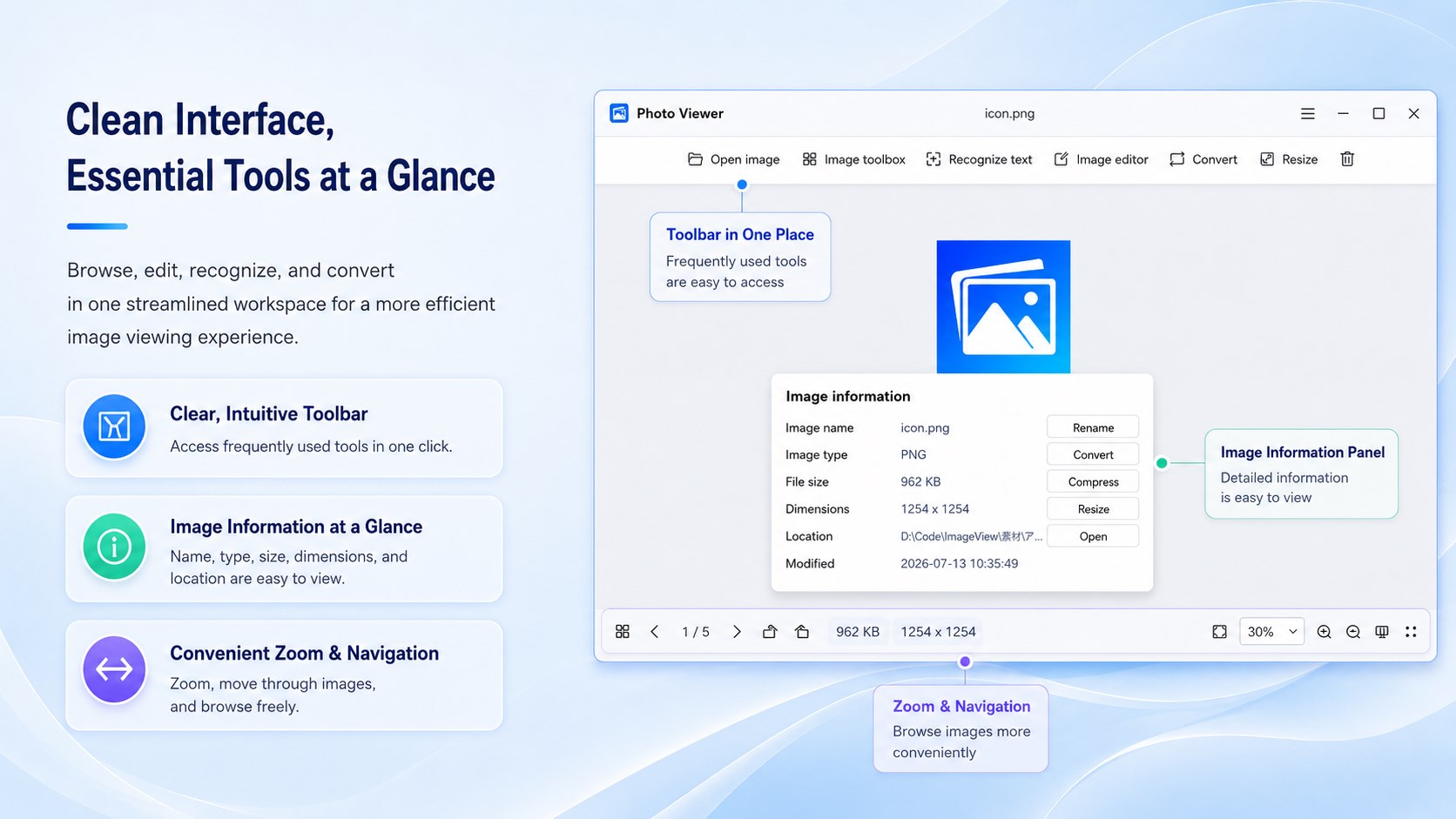The height and width of the screenshot is (819, 1456).
Task: Click the 1 / 5 page counter
Action: 696,632
